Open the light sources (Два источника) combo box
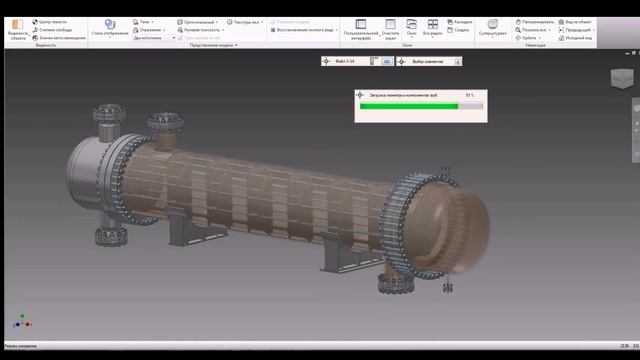Screen dimensions: 640x360 [x=154, y=38]
